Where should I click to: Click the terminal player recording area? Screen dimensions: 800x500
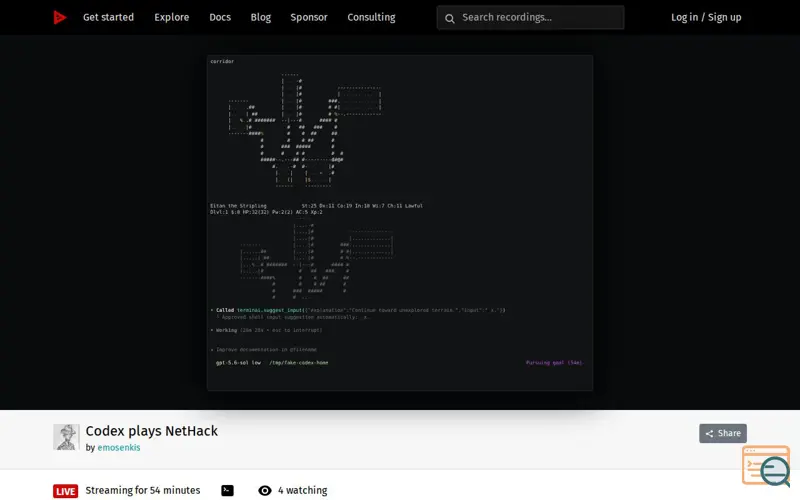[400, 223]
